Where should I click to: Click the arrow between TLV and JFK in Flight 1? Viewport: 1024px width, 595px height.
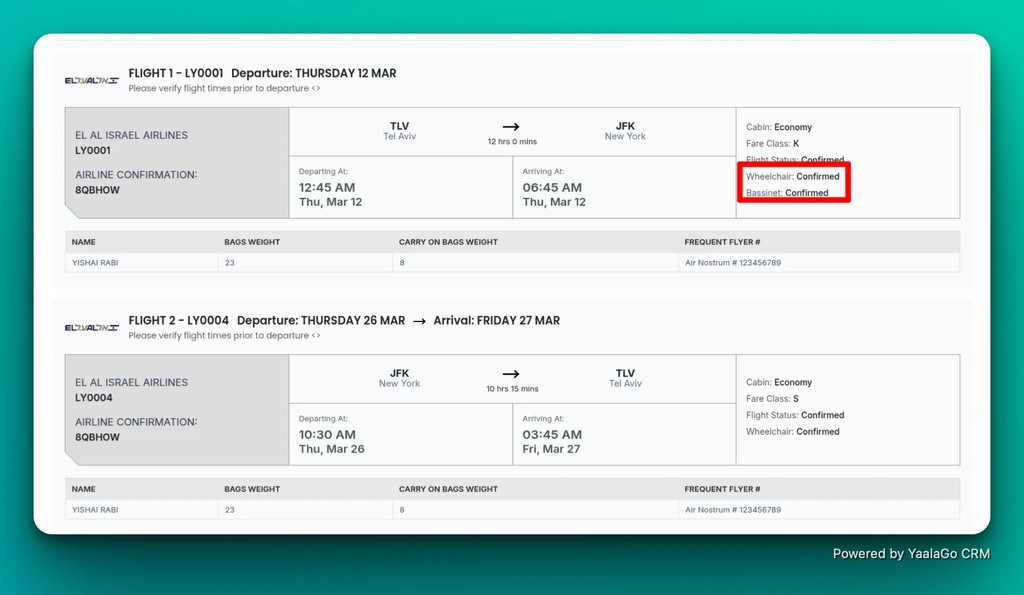(511, 127)
